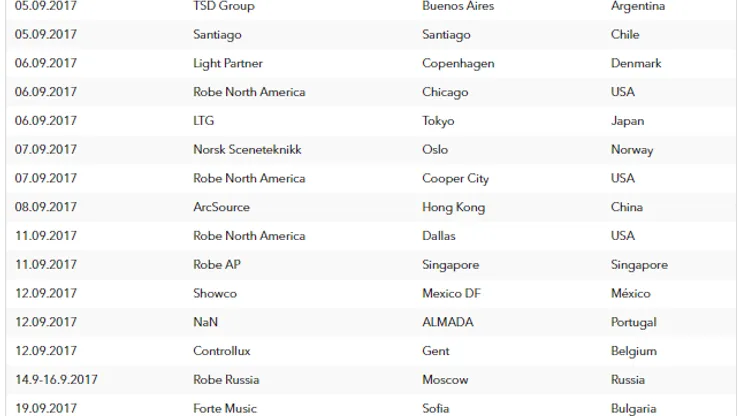Select the Norsk Sceneteknikk entry
Viewport: 740px width, 416px height.
(247, 150)
